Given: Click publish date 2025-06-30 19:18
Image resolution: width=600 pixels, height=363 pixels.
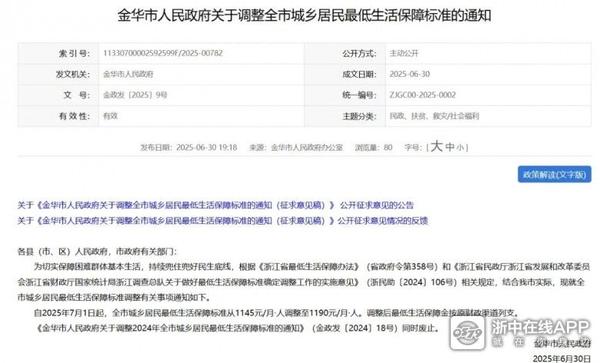Looking at the screenshot, I should tap(189, 147).
